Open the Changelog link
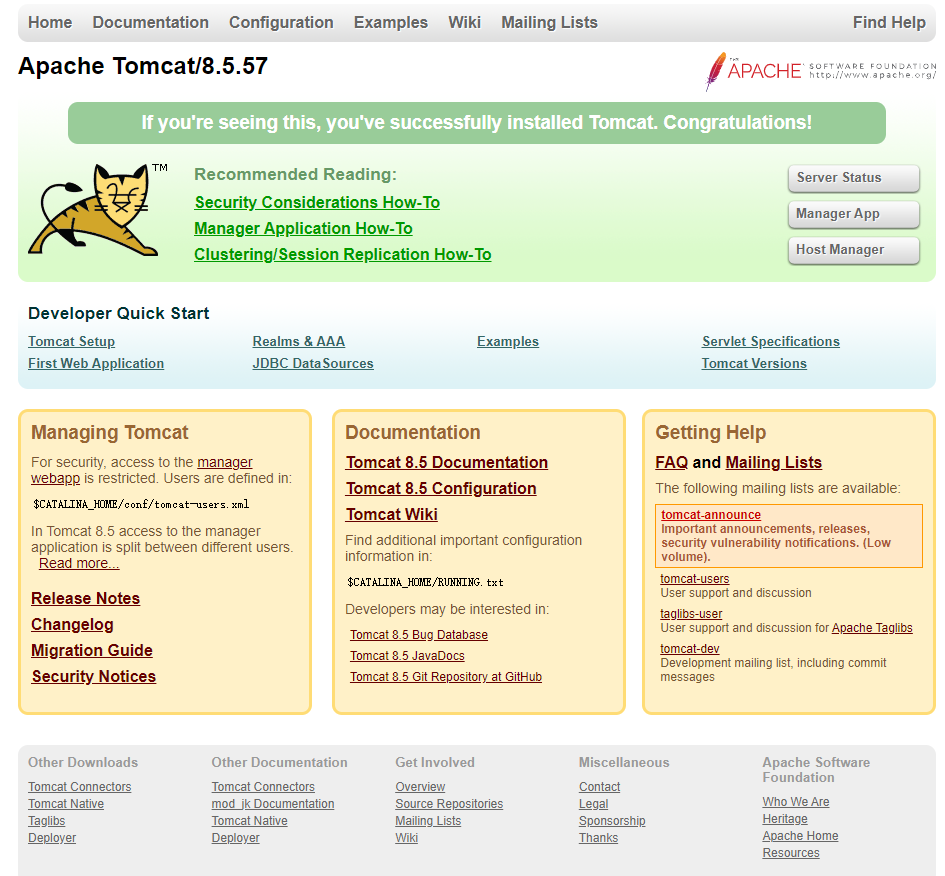This screenshot has width=945, height=876. click(x=72, y=624)
